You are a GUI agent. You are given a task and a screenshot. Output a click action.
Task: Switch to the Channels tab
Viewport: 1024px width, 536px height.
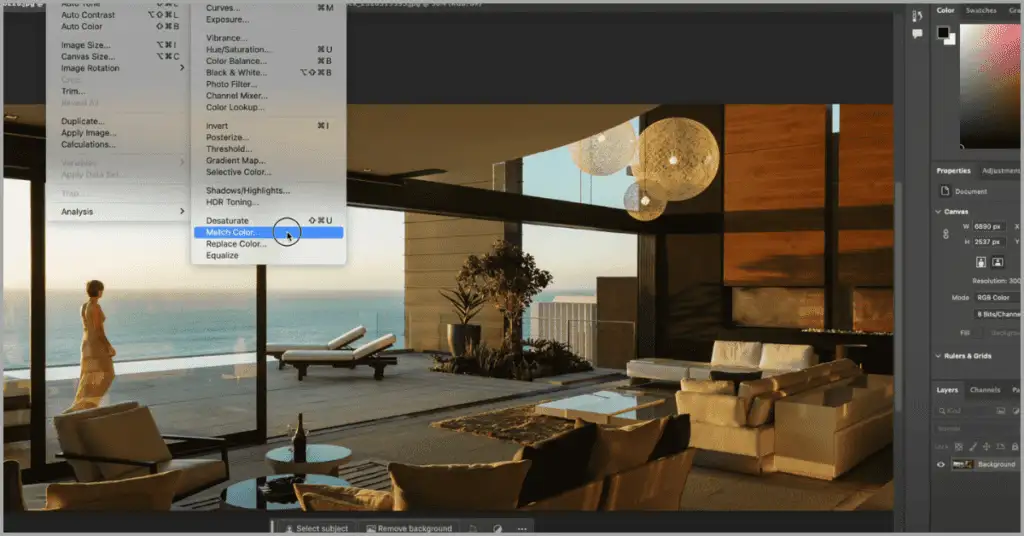[x=985, y=390]
